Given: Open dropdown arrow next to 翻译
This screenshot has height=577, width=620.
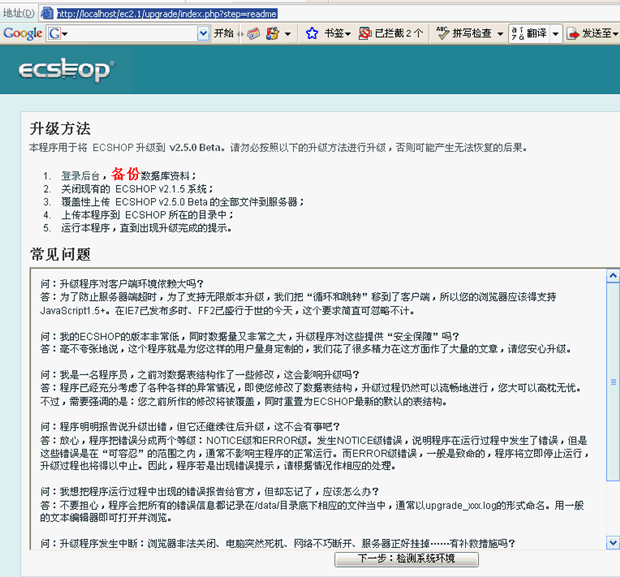Looking at the screenshot, I should coord(556,34).
